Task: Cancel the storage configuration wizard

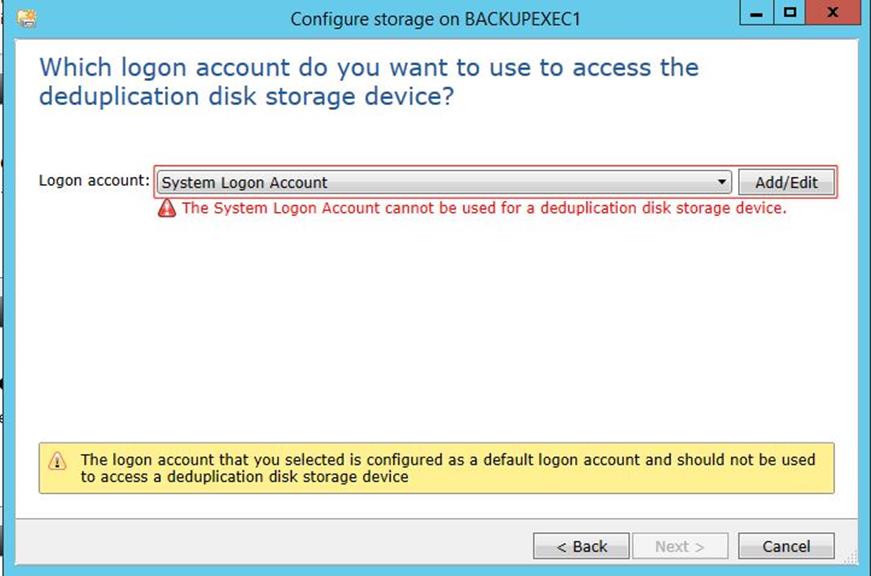Action: coord(786,547)
